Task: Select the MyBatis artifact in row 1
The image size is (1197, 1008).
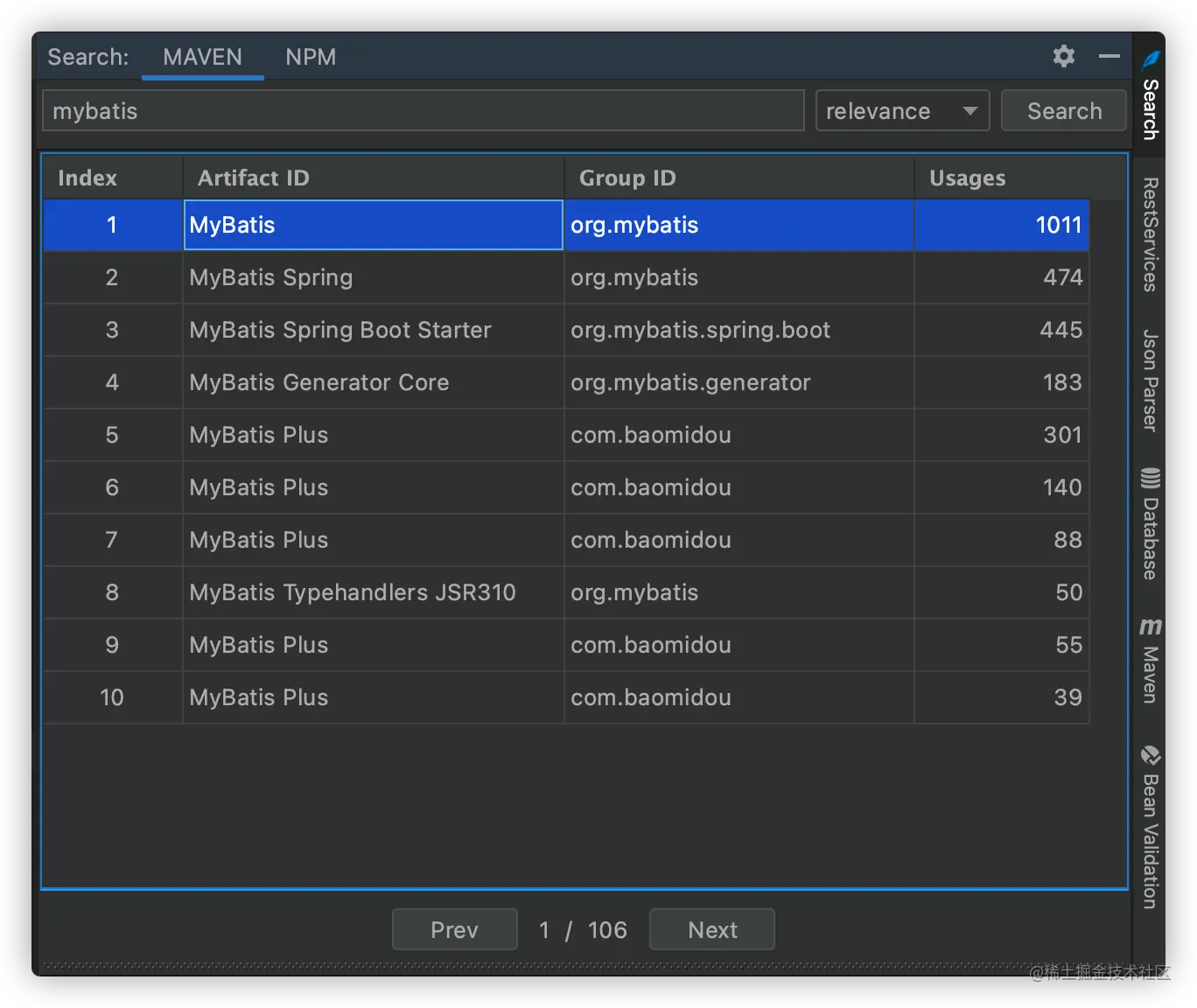Action: point(374,225)
